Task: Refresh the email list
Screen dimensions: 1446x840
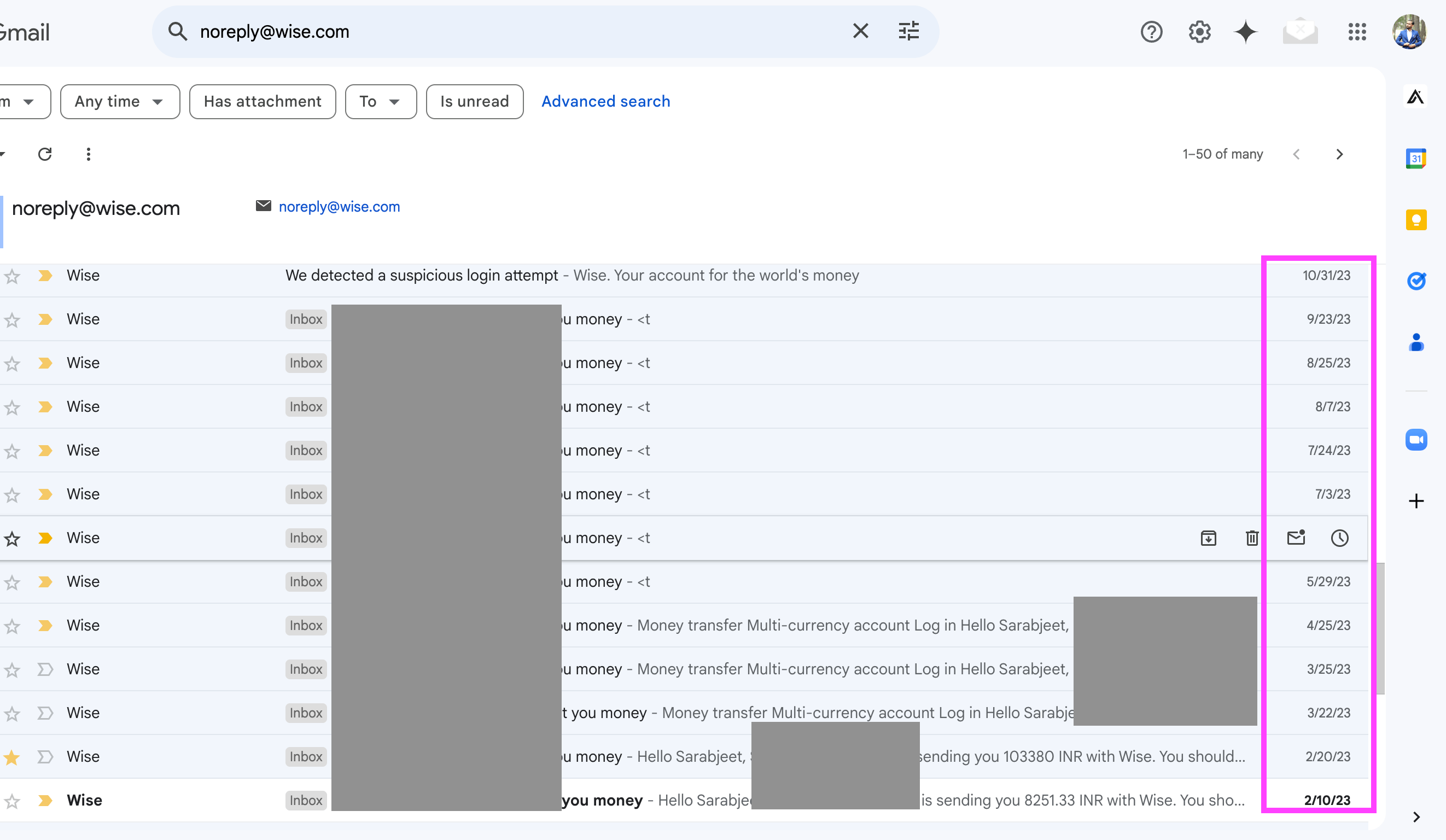Action: pos(46,154)
